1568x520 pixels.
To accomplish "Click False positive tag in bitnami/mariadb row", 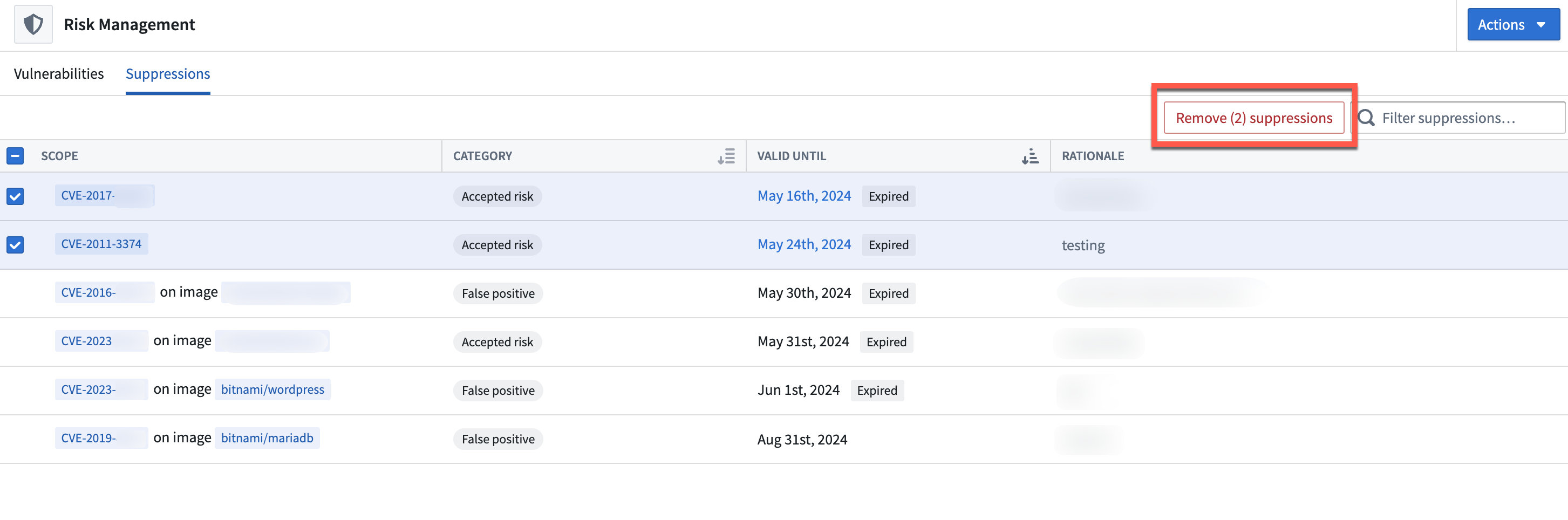I will click(x=498, y=439).
